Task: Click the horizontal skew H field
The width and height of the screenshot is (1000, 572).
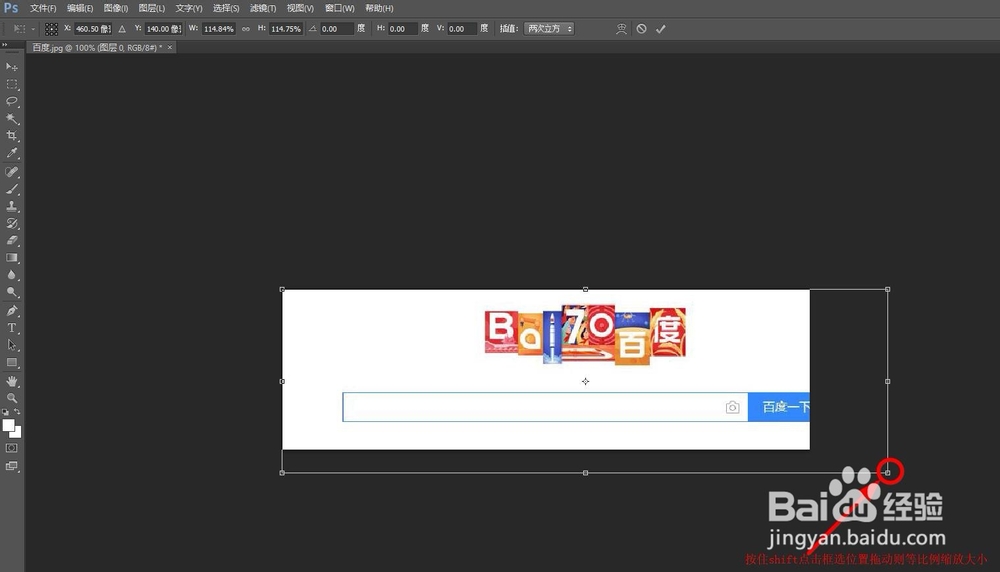Action: click(404, 29)
